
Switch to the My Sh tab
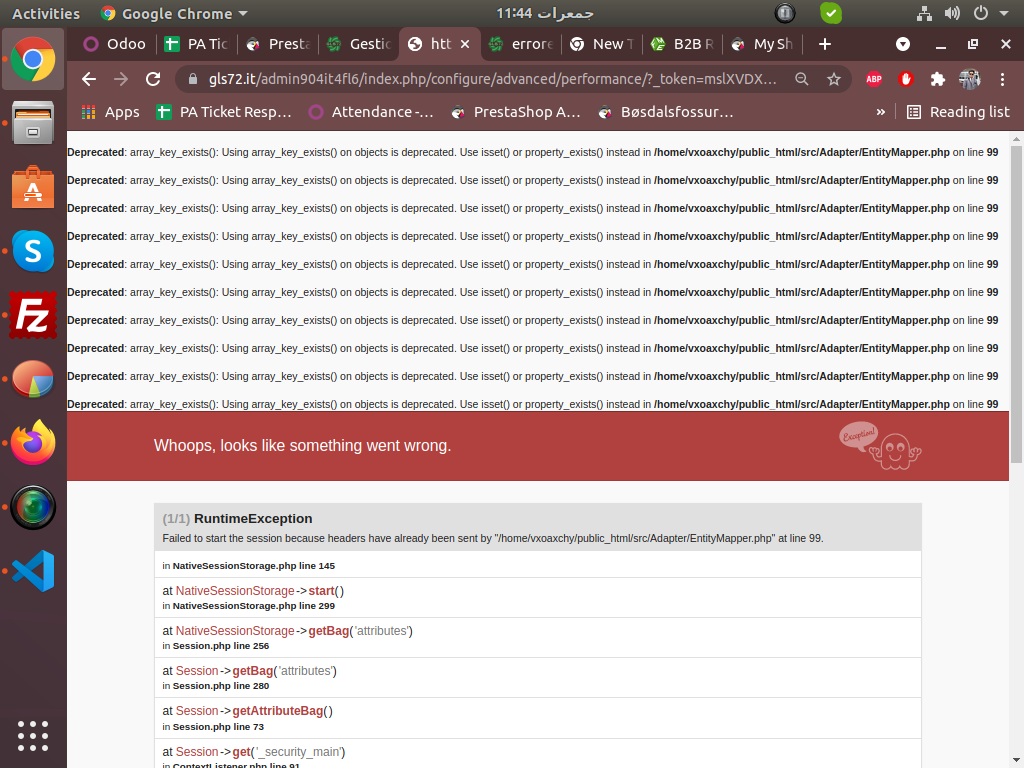coord(761,44)
